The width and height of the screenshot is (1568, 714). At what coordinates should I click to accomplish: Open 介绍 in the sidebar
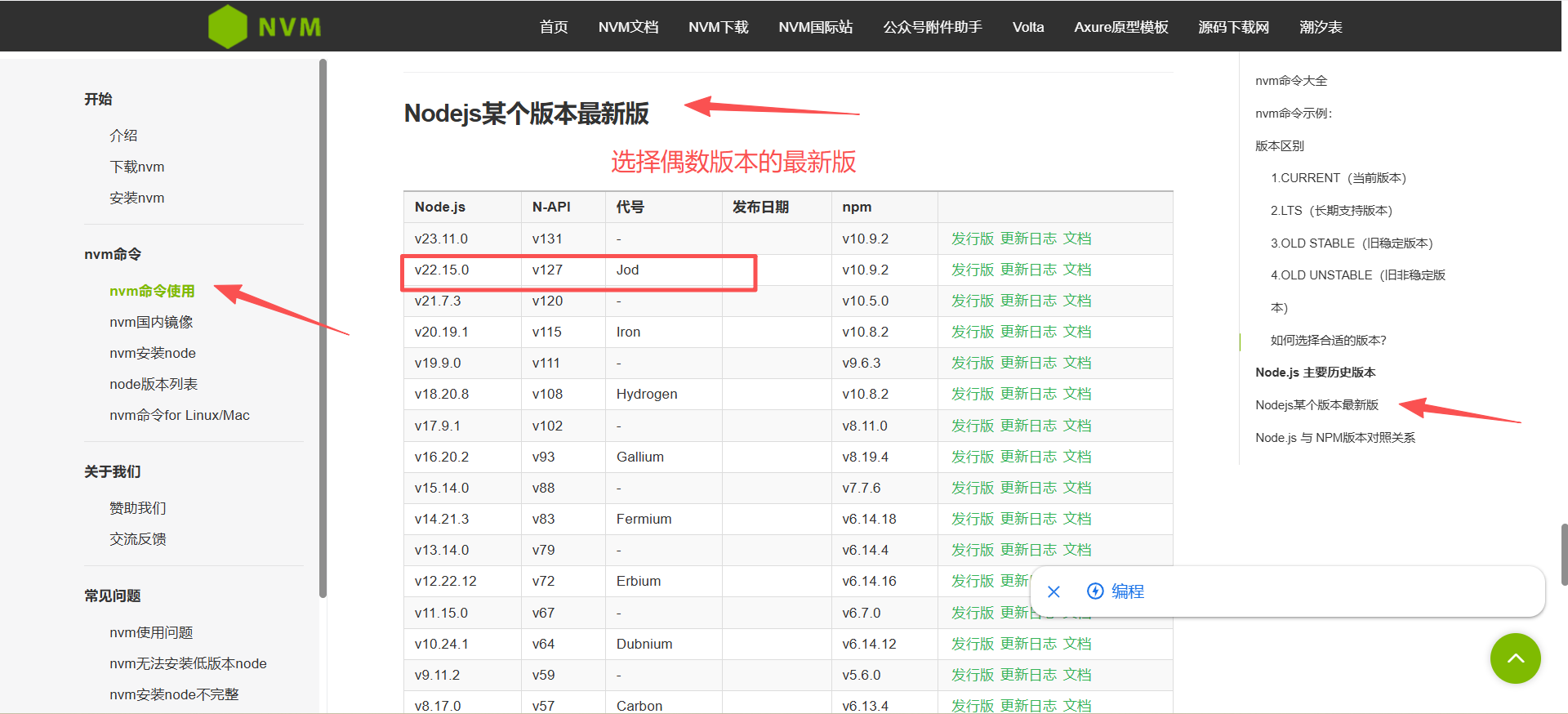[x=123, y=136]
